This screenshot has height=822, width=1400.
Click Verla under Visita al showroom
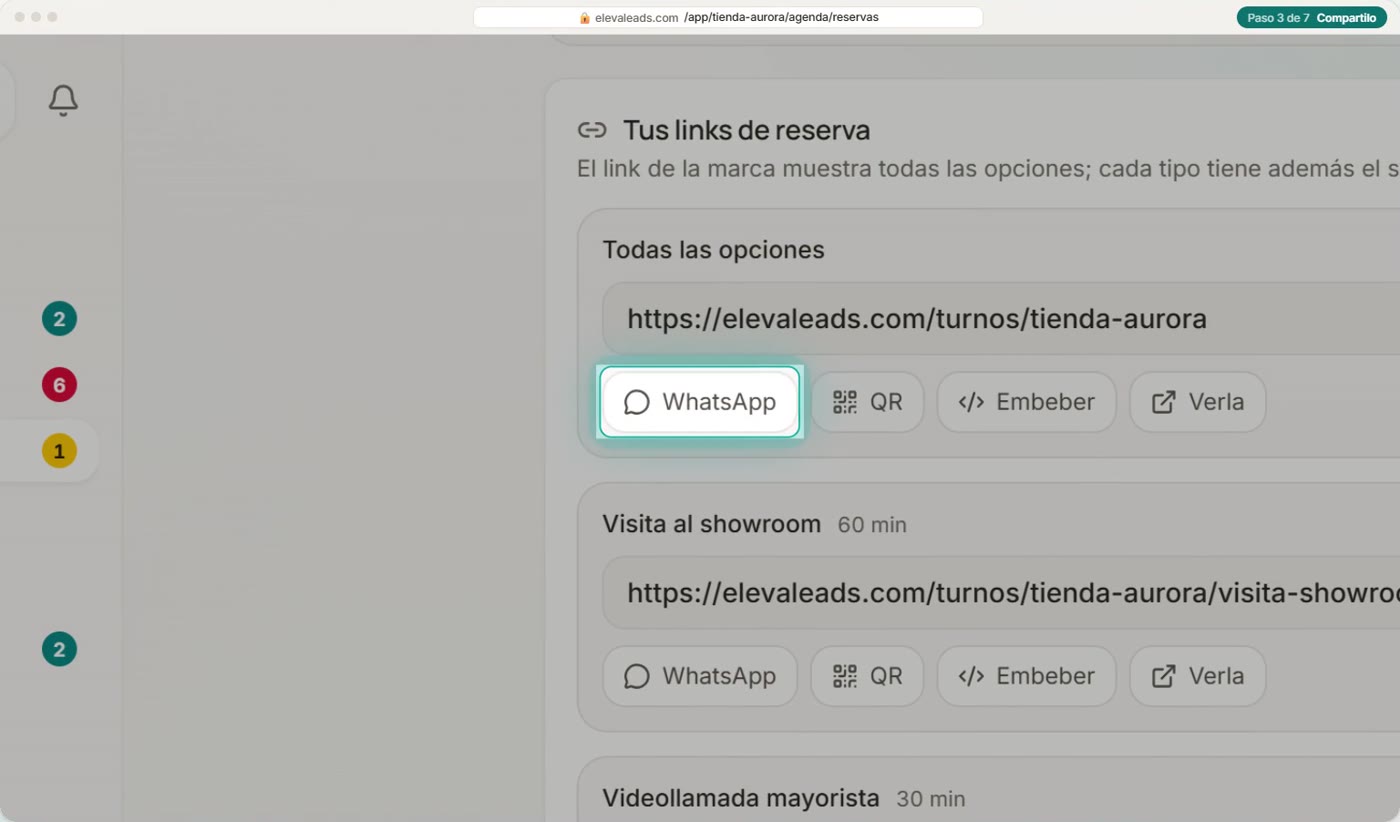coord(1198,676)
